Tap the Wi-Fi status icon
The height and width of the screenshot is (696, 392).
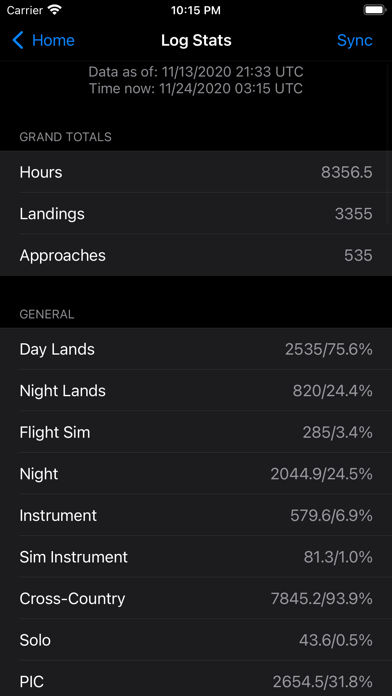55,10
